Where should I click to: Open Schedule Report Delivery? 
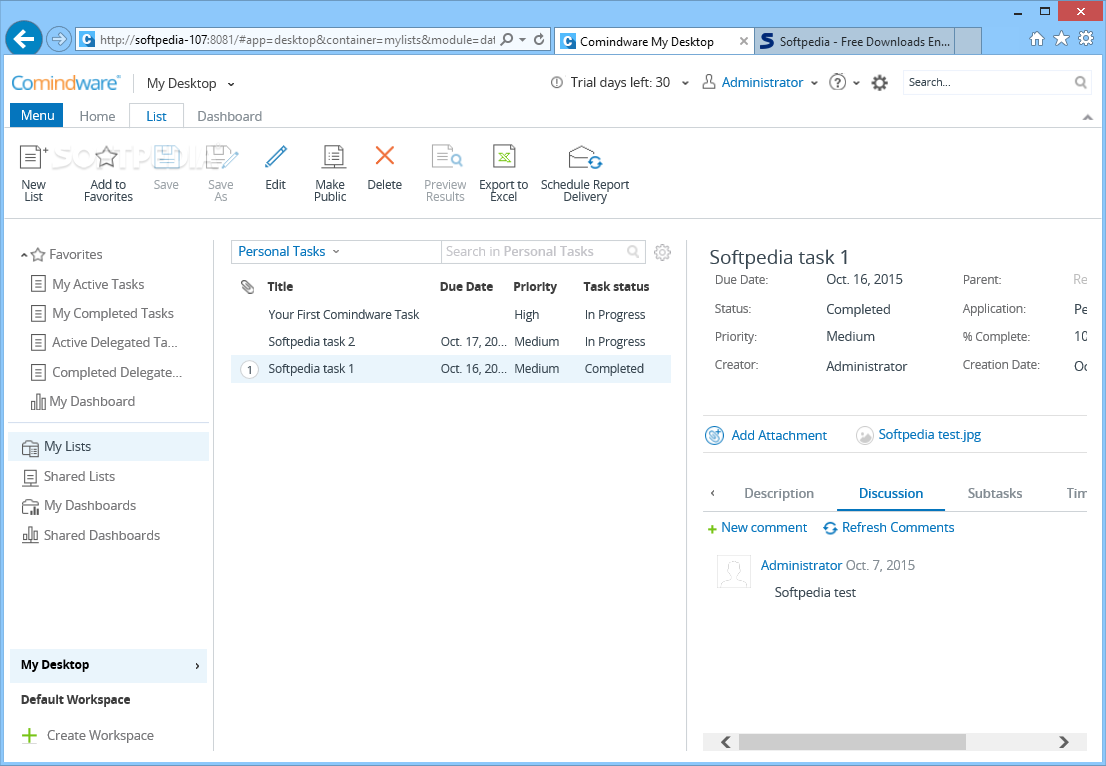coord(585,174)
